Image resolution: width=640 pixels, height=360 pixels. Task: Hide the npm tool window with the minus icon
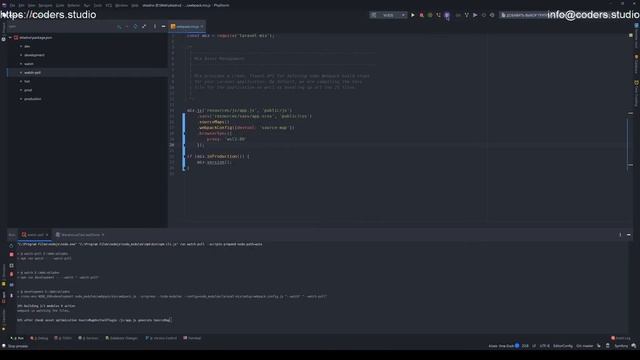(x=163, y=27)
